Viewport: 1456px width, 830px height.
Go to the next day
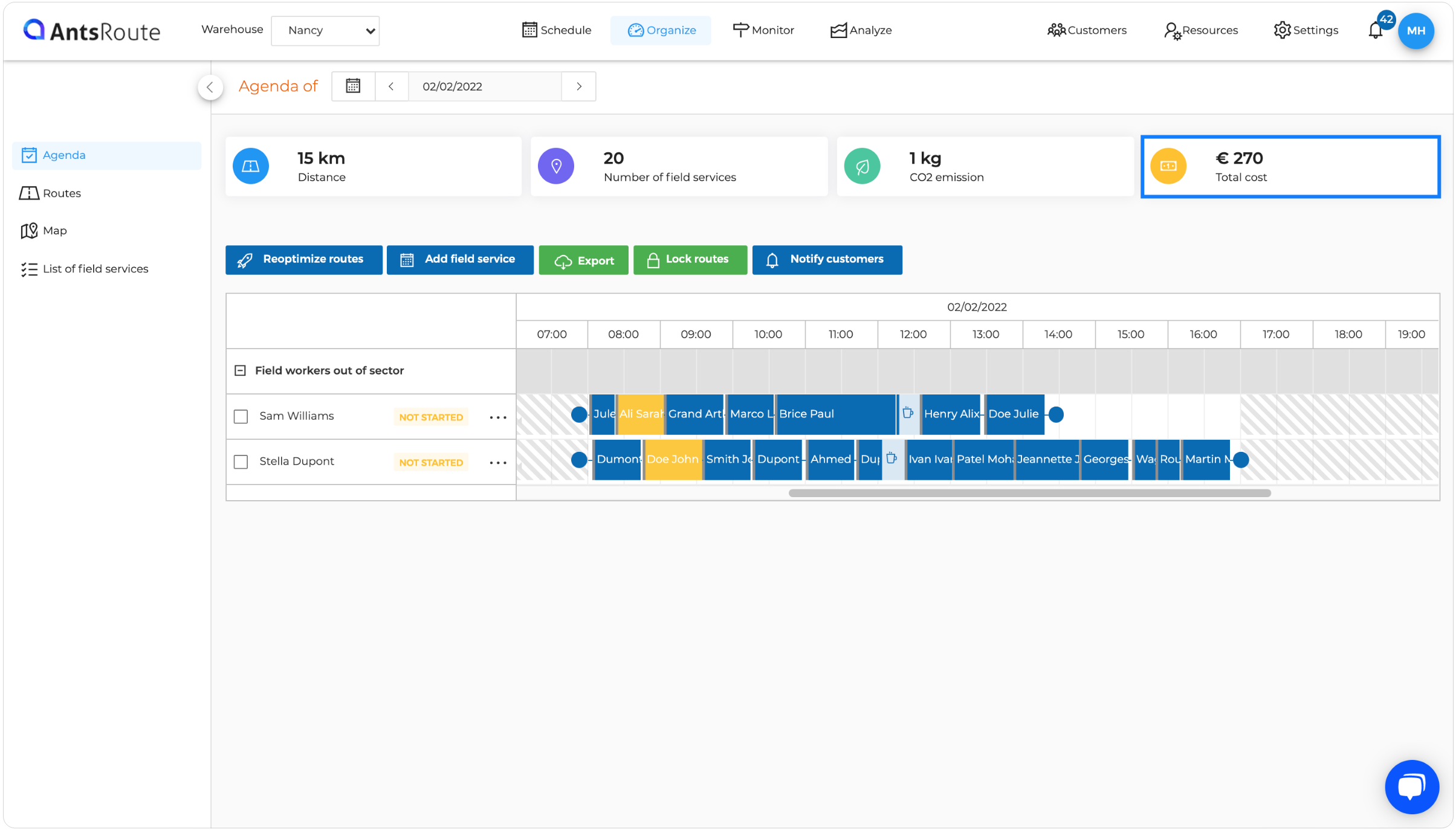coord(579,86)
